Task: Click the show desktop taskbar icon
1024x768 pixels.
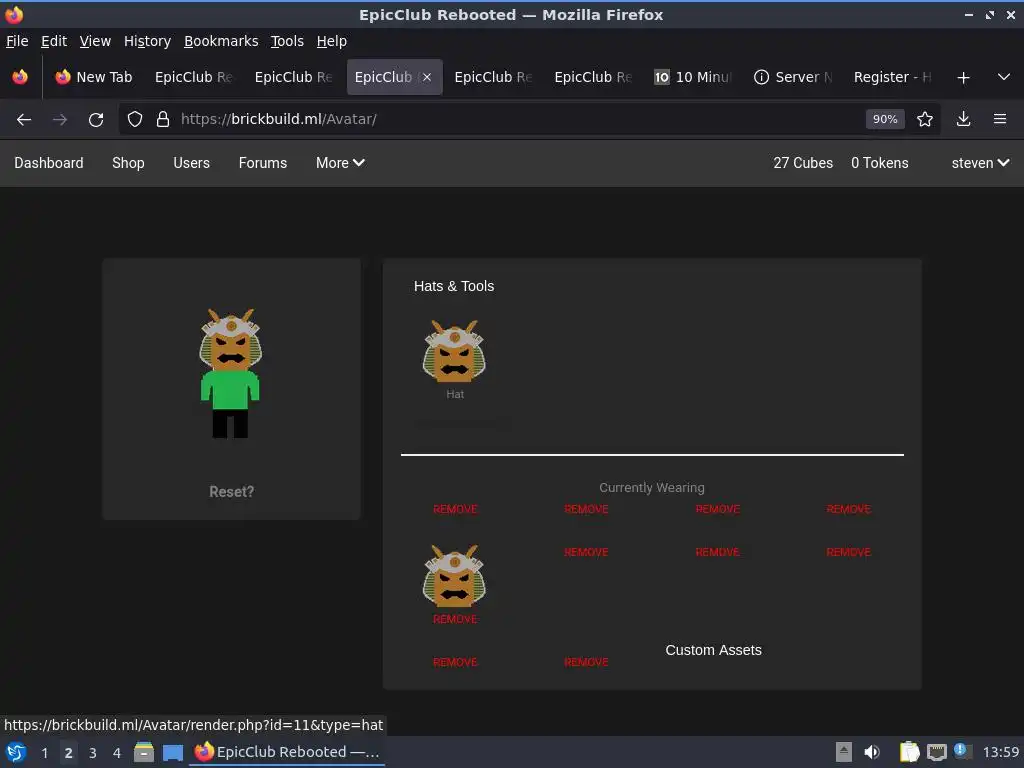Action: pyautogui.click(x=173, y=752)
